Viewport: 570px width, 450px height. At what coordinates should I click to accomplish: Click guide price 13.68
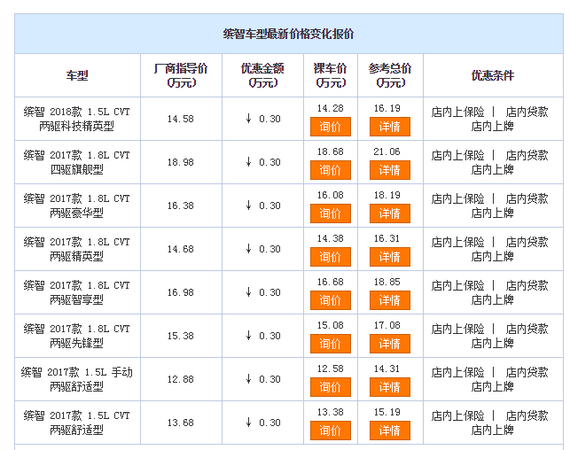click(181, 423)
